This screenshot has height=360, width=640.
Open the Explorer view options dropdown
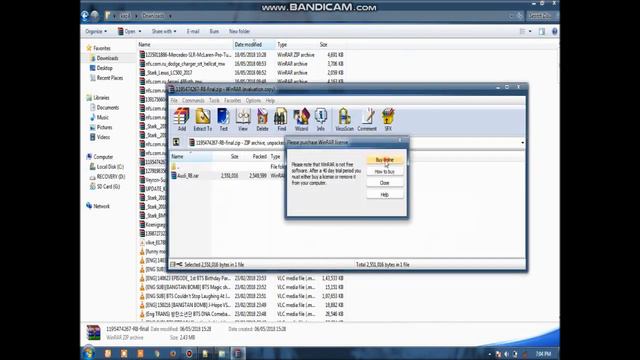[530, 31]
